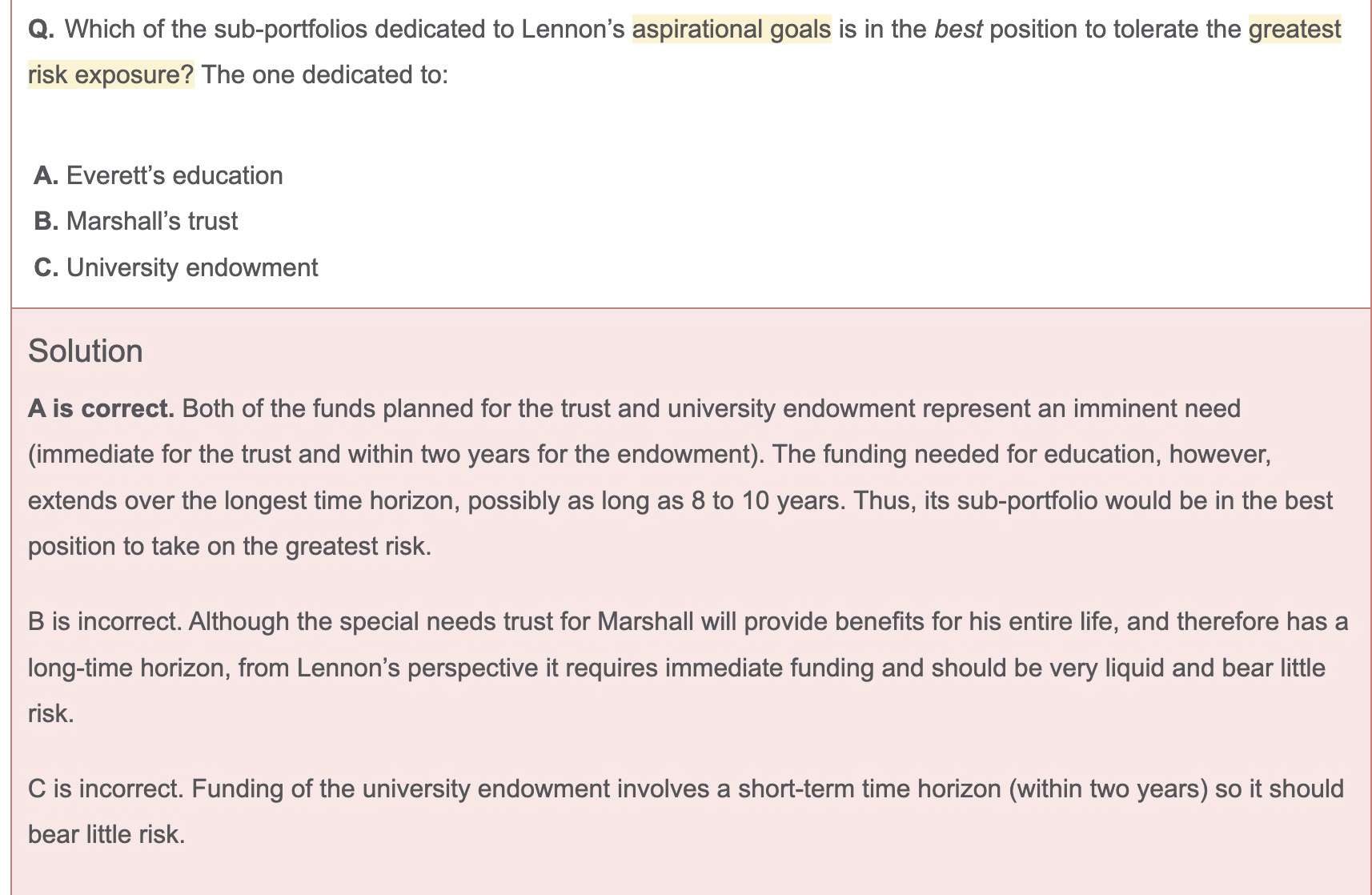Viewport: 1372px width, 895px height.
Task: Click the 'B is incorrect.' explanation start
Action: (x=104, y=621)
